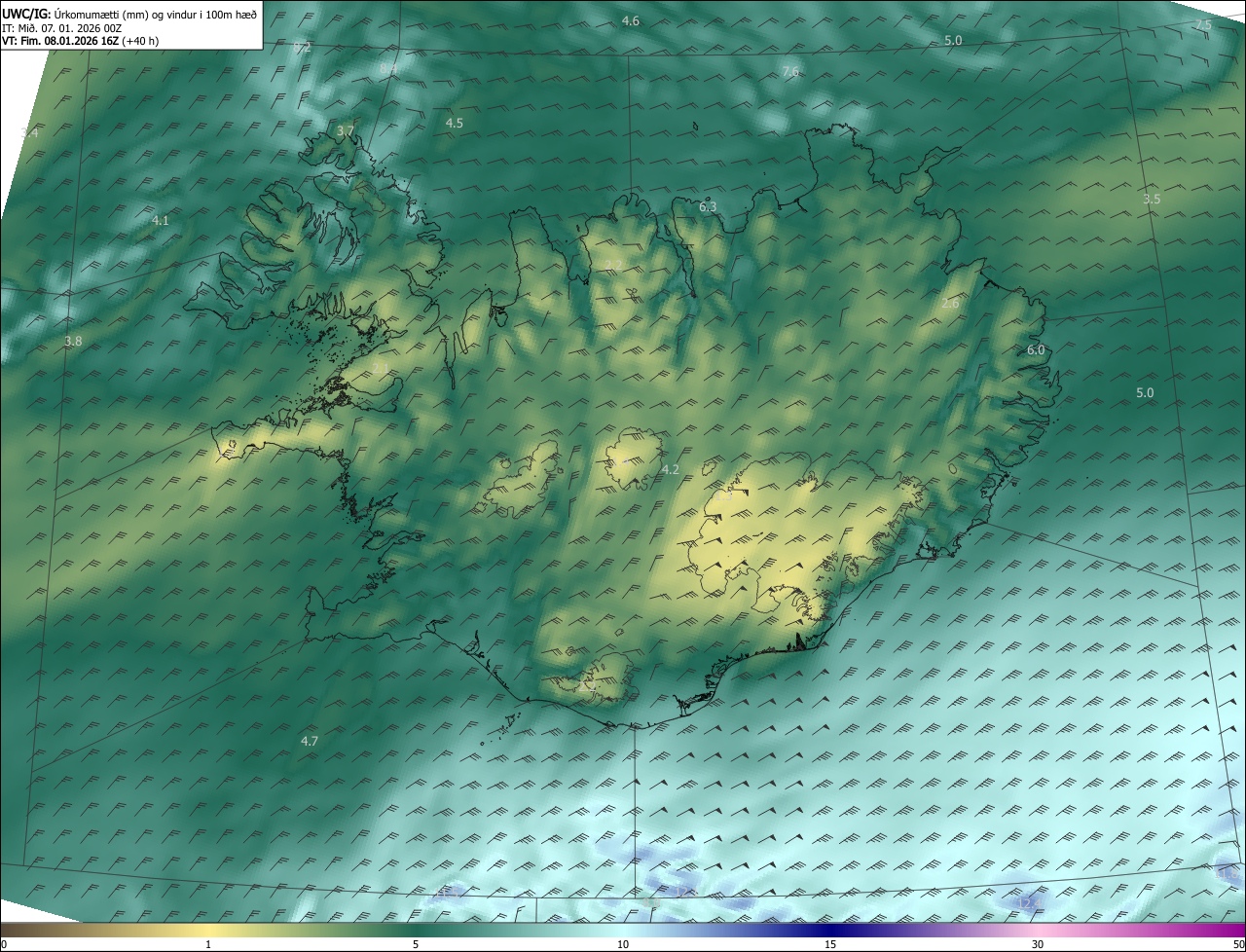Click the colorbar tick label 50

[x=1238, y=945]
